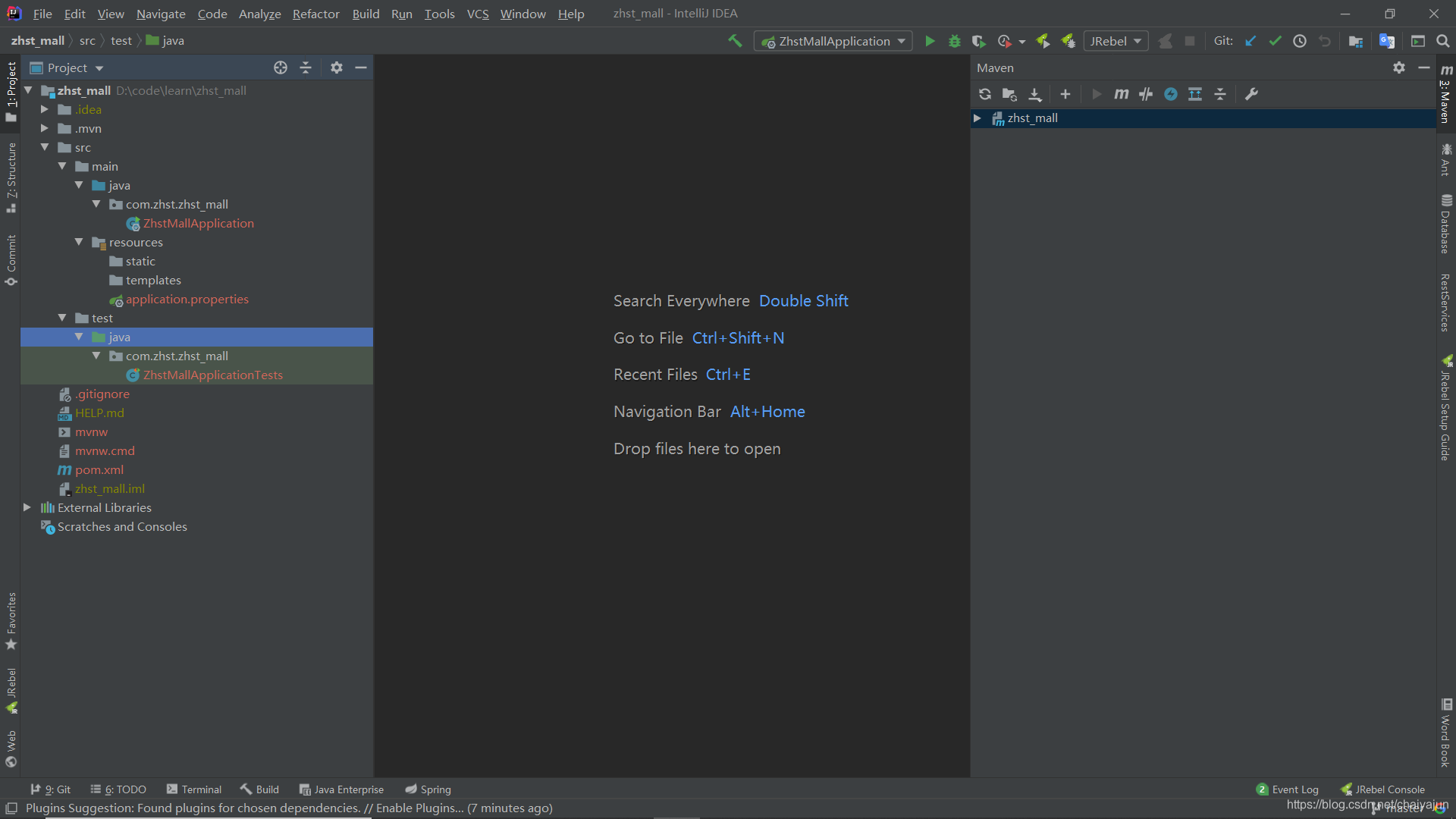Run ZhstMallApplication with green play button
1456x819 pixels.
click(x=930, y=41)
